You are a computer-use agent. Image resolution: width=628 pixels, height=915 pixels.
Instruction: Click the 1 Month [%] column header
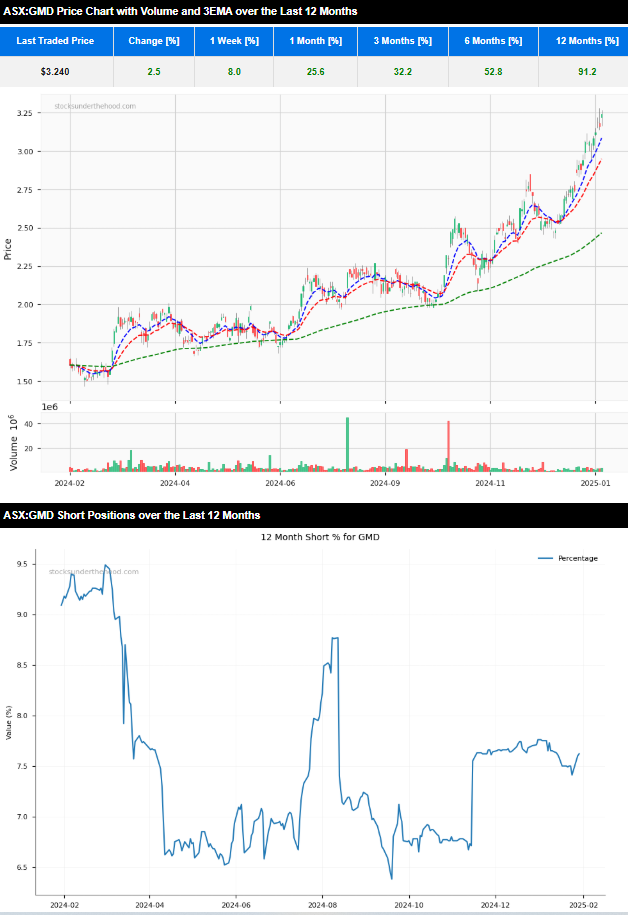point(315,41)
